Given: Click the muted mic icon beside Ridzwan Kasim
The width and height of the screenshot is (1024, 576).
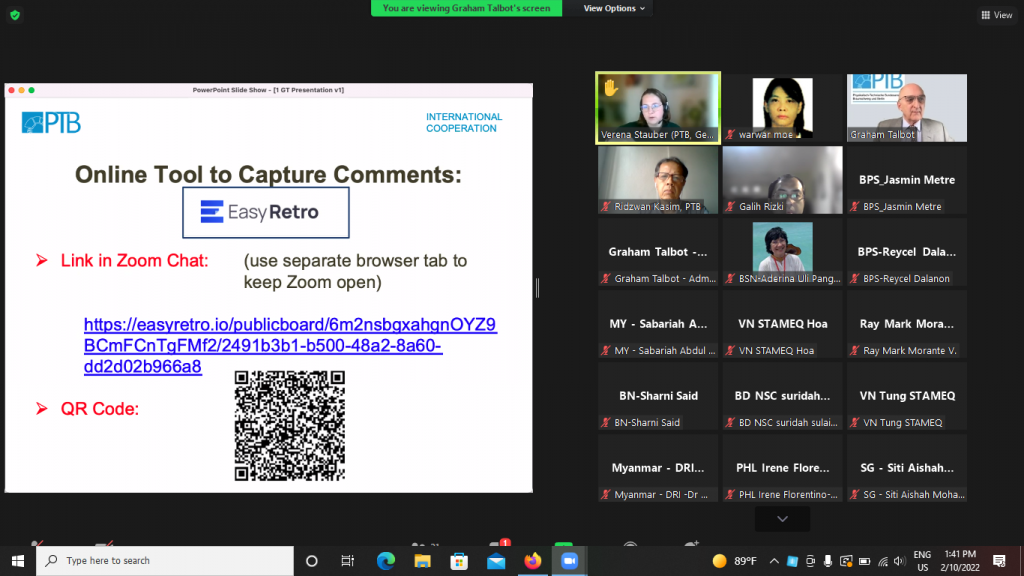Looking at the screenshot, I should tap(606, 206).
